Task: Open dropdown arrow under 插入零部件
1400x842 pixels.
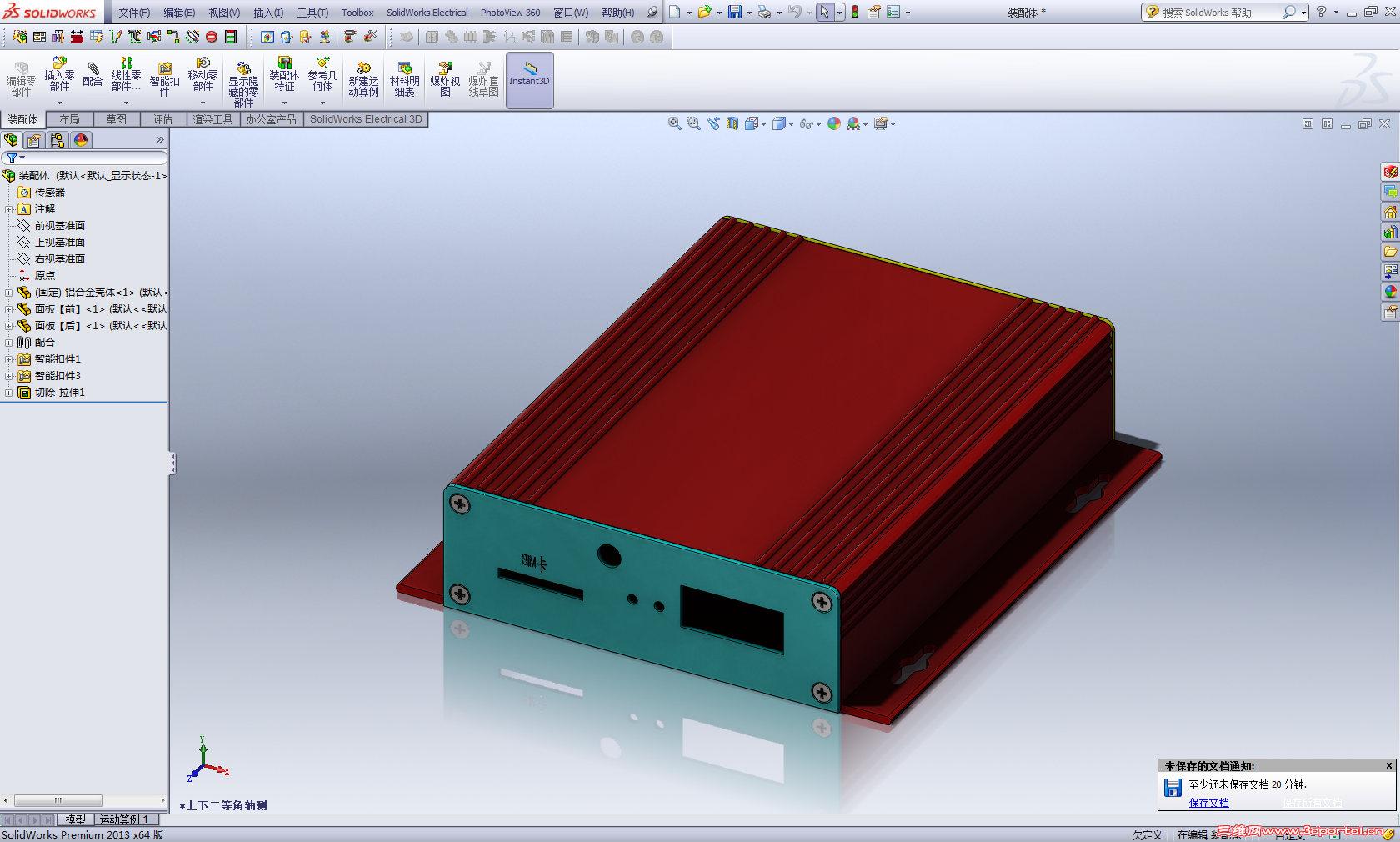Action: [59, 103]
